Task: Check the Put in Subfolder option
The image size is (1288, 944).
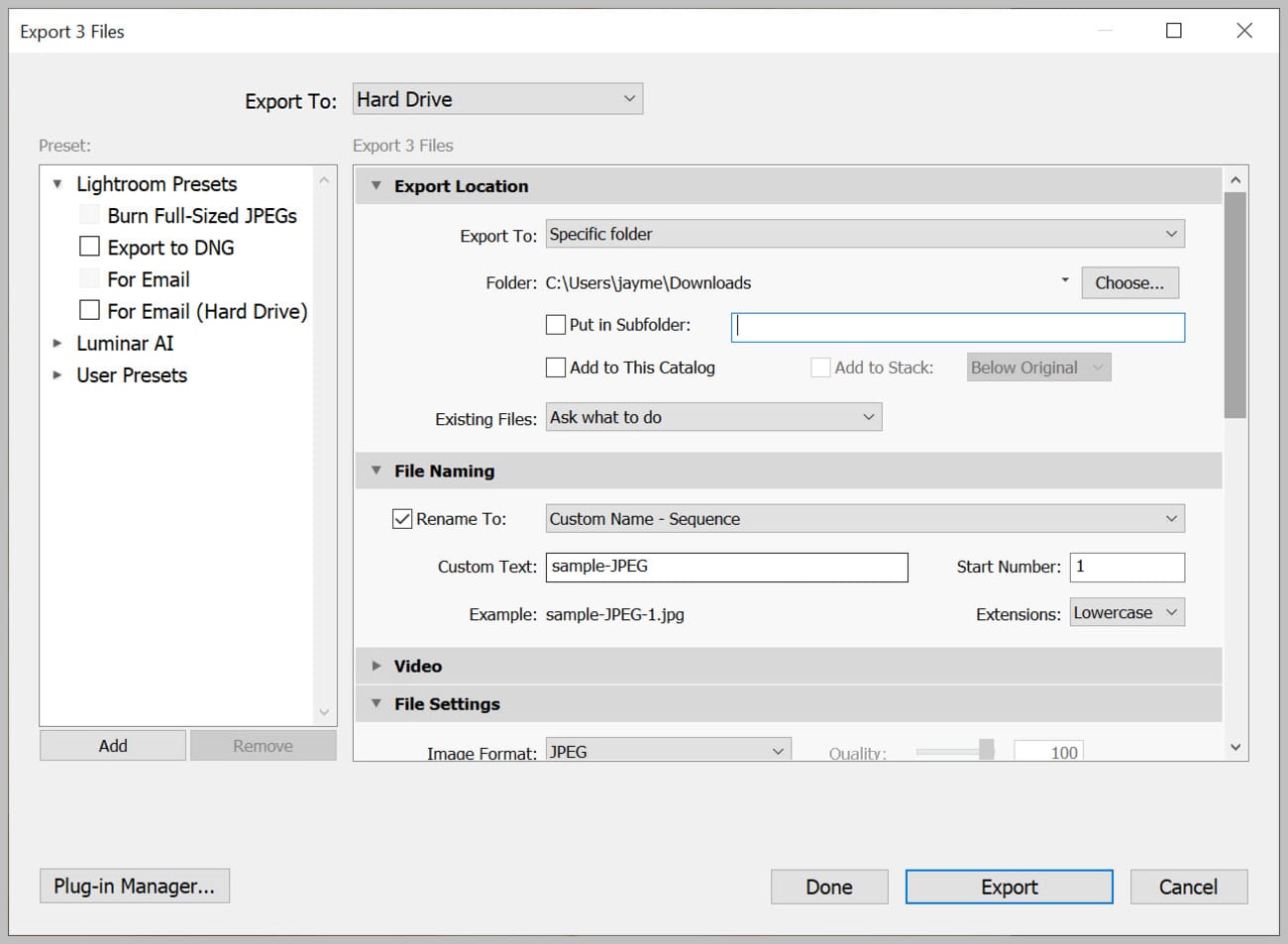Action: (556, 324)
